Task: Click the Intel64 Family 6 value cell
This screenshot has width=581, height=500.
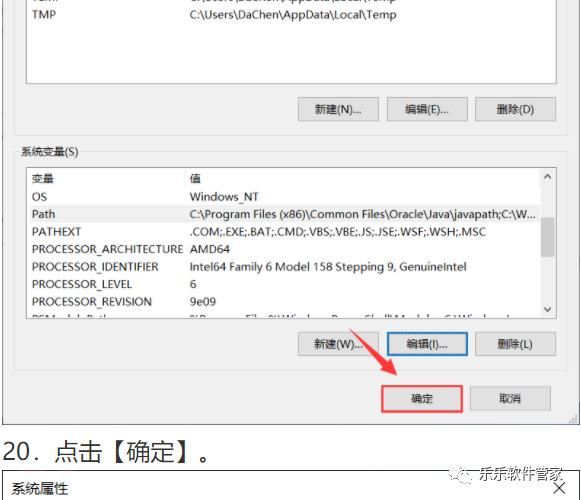Action: pos(328,266)
